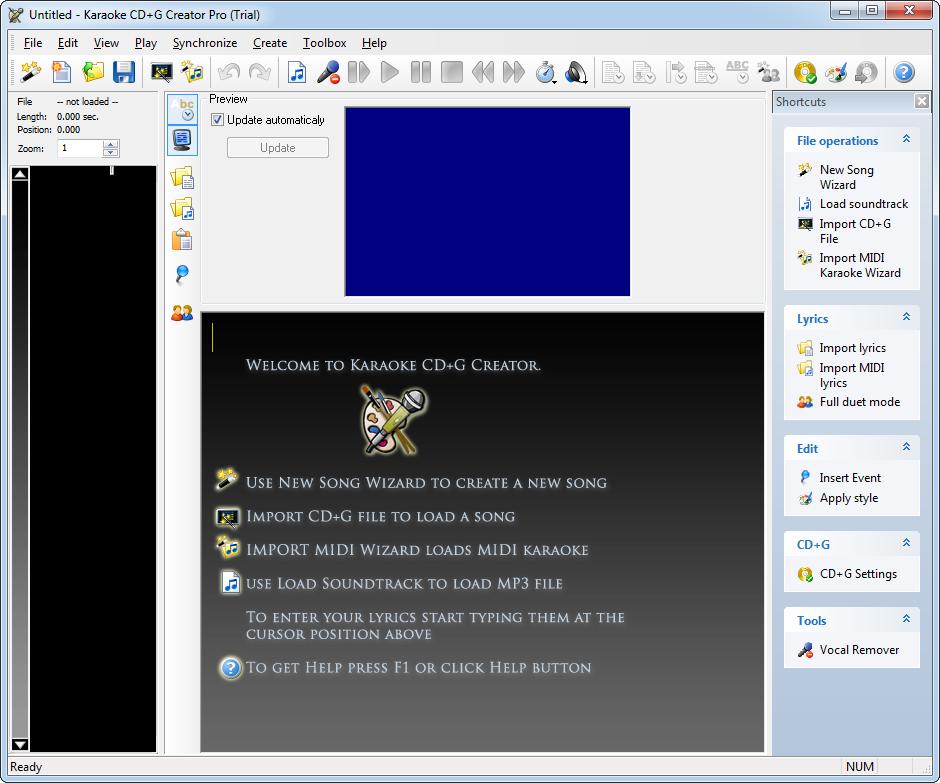This screenshot has height=783, width=940.
Task: Close the Shortcuts panel
Action: coord(922,101)
